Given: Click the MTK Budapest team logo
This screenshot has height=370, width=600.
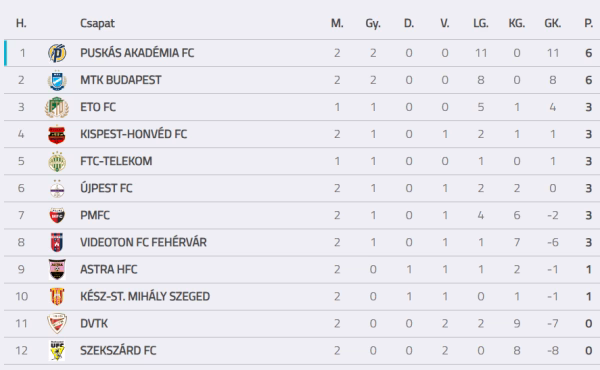Looking at the screenshot, I should 57,80.
